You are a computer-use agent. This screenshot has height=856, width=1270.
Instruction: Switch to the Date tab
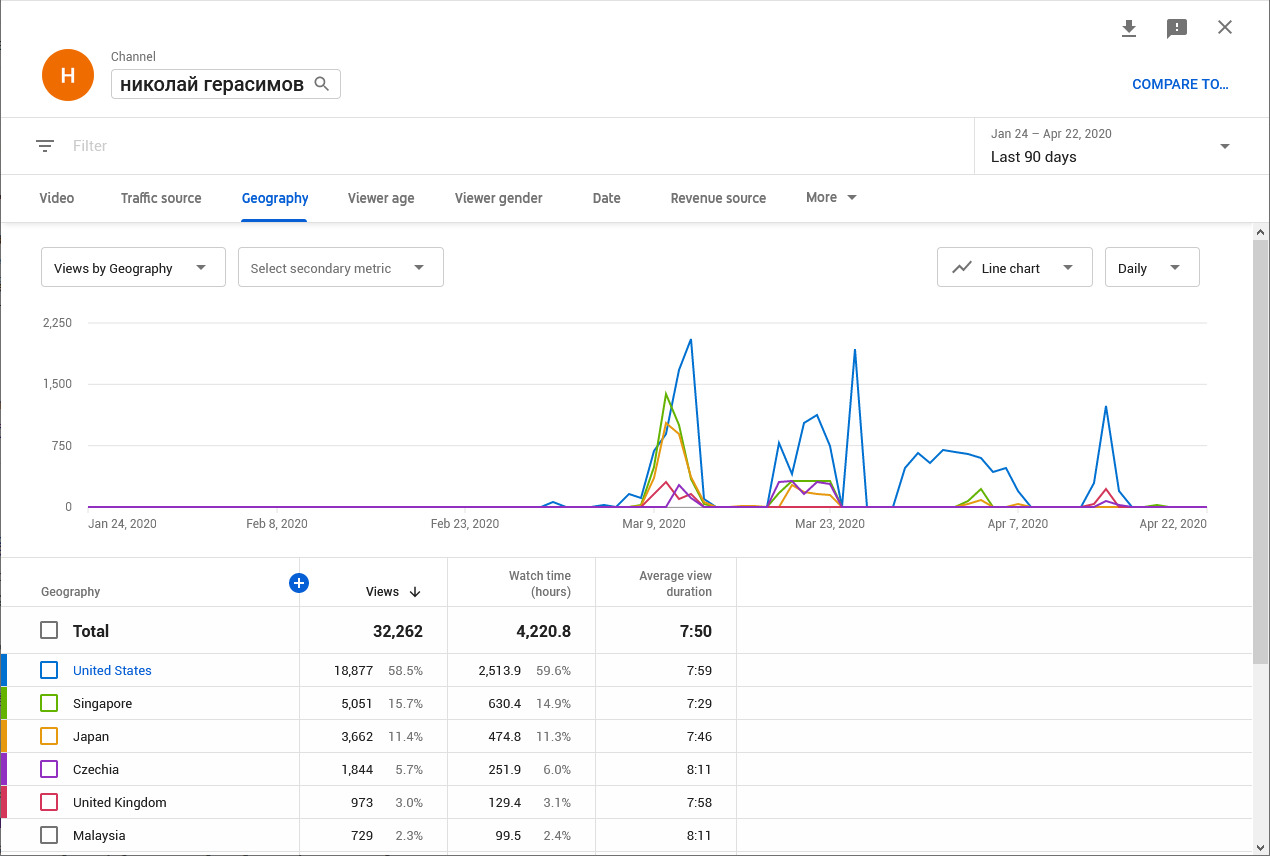607,198
